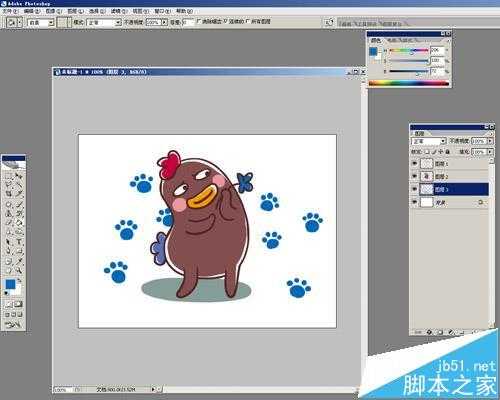Select the Rectangular Marquee tool

coord(9,176)
